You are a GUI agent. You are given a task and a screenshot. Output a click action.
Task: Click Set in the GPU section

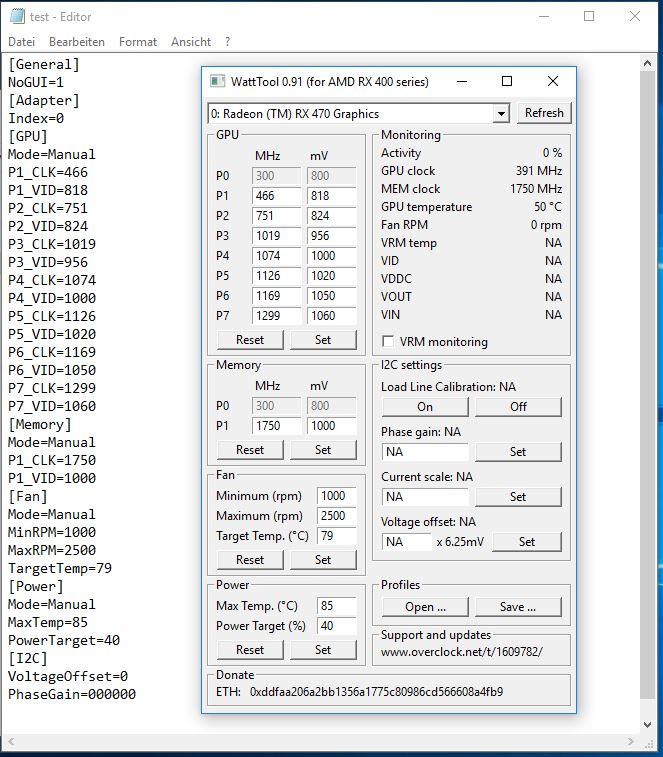click(323, 340)
